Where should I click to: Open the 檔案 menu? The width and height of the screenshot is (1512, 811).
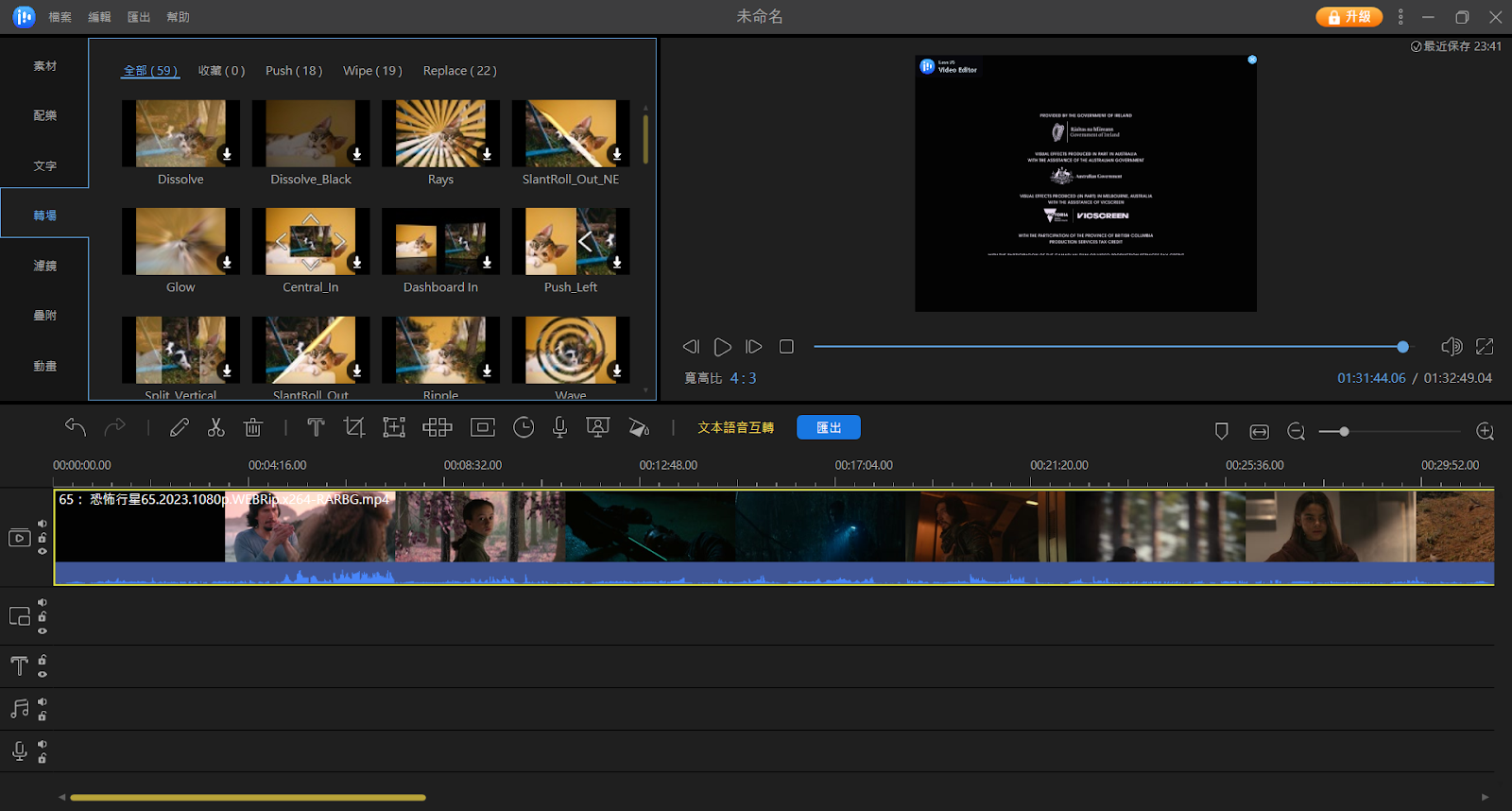[60, 17]
